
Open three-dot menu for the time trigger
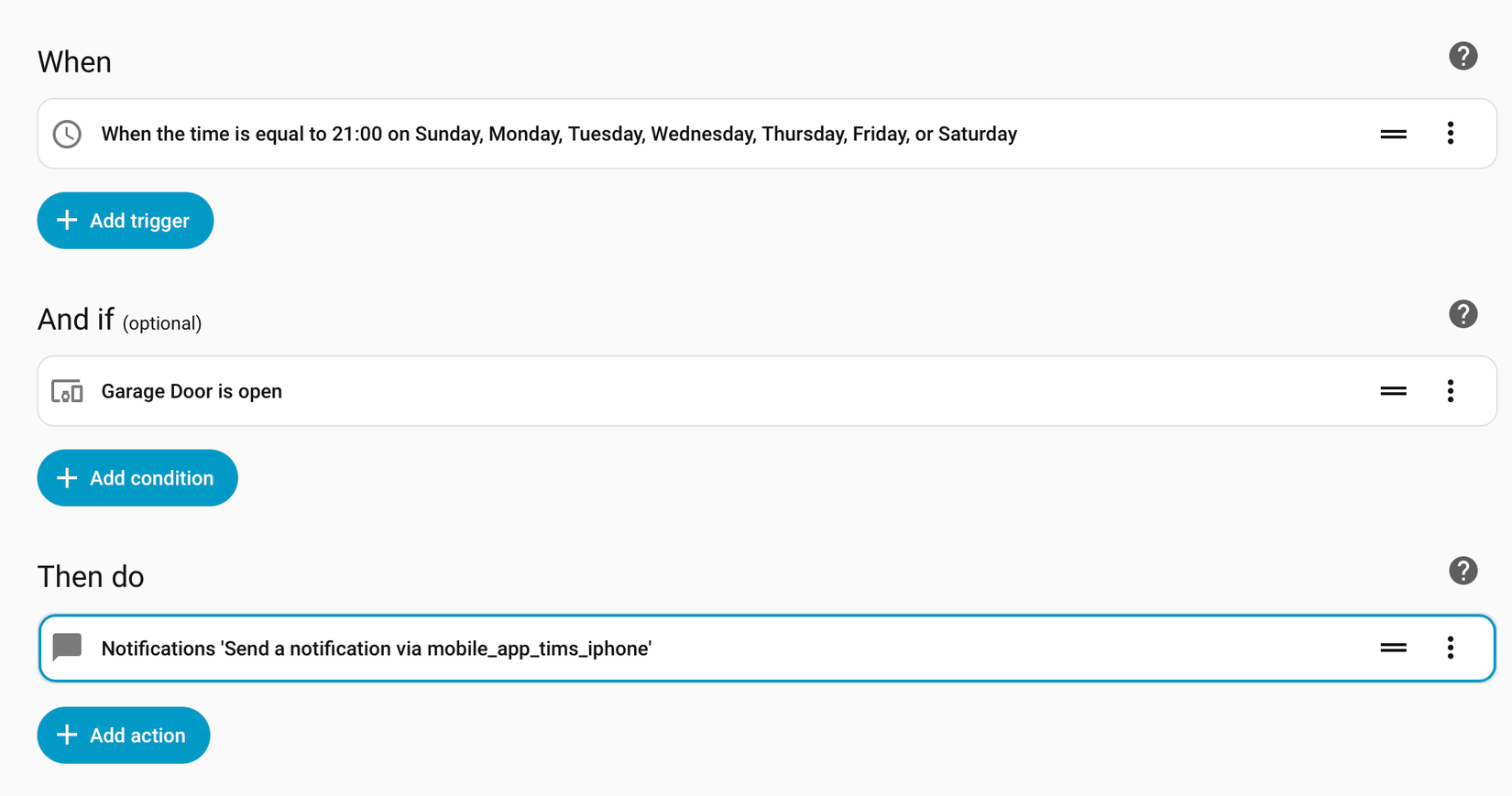pyautogui.click(x=1450, y=134)
